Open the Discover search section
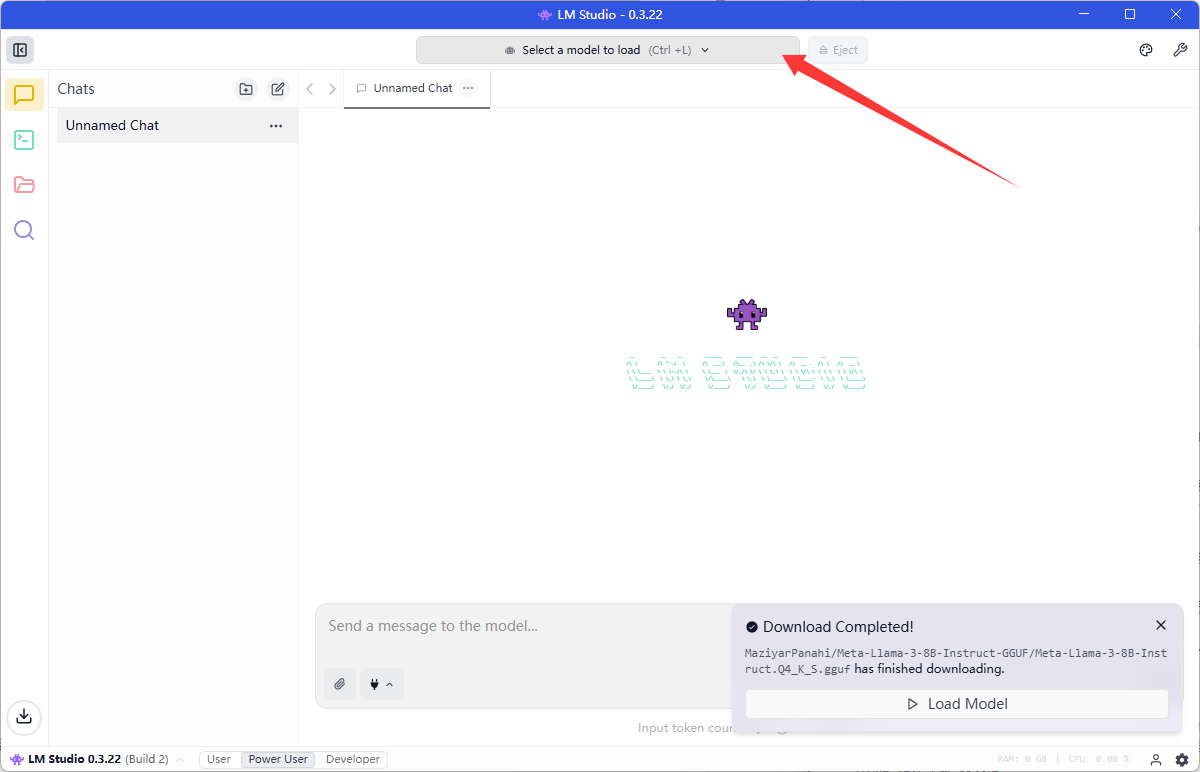The width and height of the screenshot is (1200, 772). pos(24,230)
